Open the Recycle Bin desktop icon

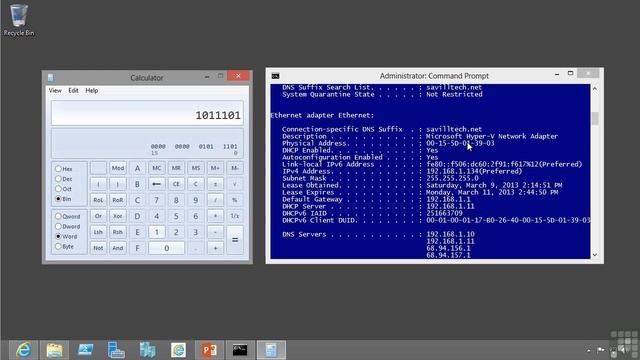pos(19,20)
